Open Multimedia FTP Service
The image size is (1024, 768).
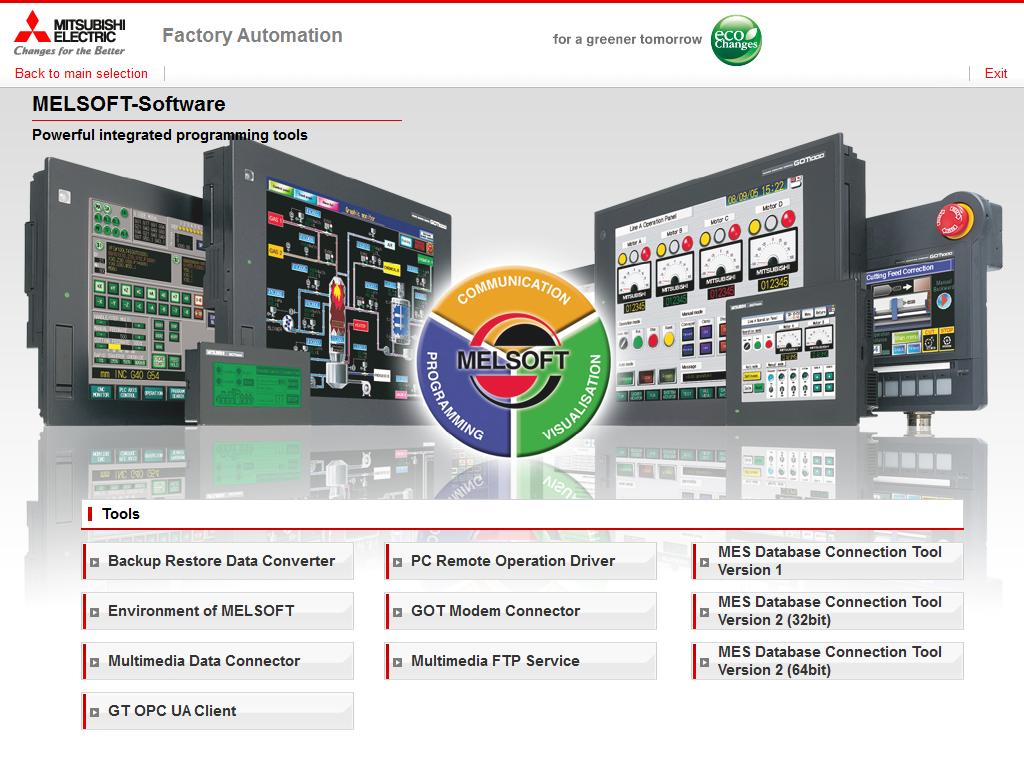click(x=521, y=661)
